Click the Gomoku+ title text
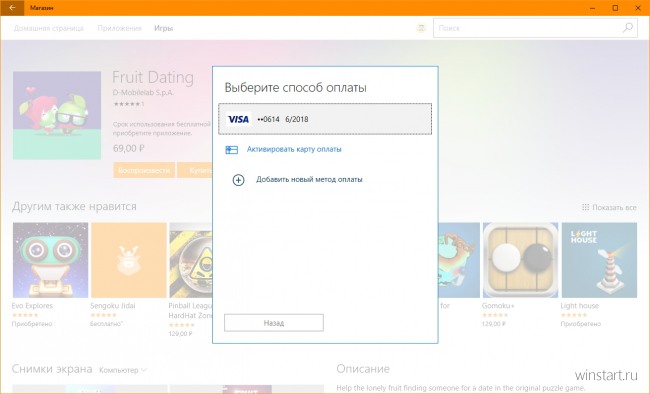Screen dimensions: 650x394 tap(498, 306)
